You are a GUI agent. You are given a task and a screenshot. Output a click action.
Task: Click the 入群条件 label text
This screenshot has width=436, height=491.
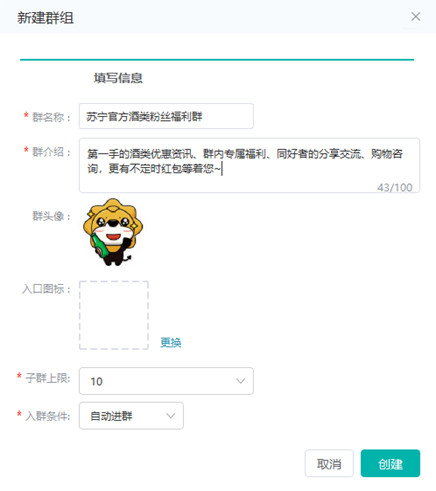pyautogui.click(x=48, y=416)
